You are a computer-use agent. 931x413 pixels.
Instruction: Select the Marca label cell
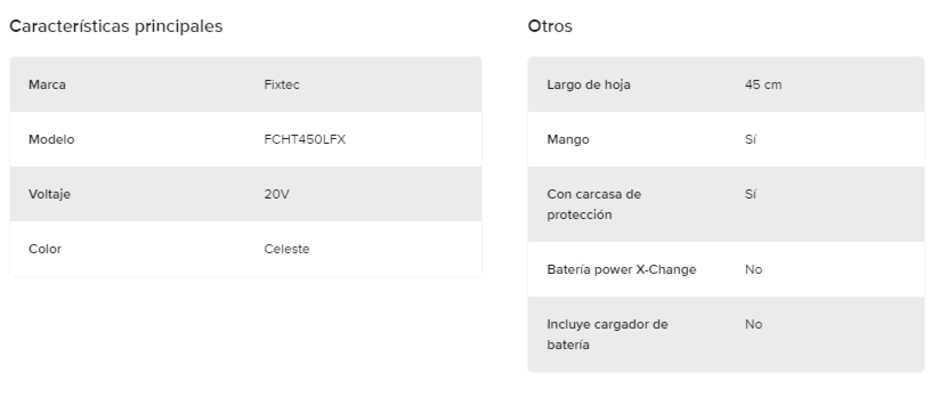pyautogui.click(x=47, y=85)
